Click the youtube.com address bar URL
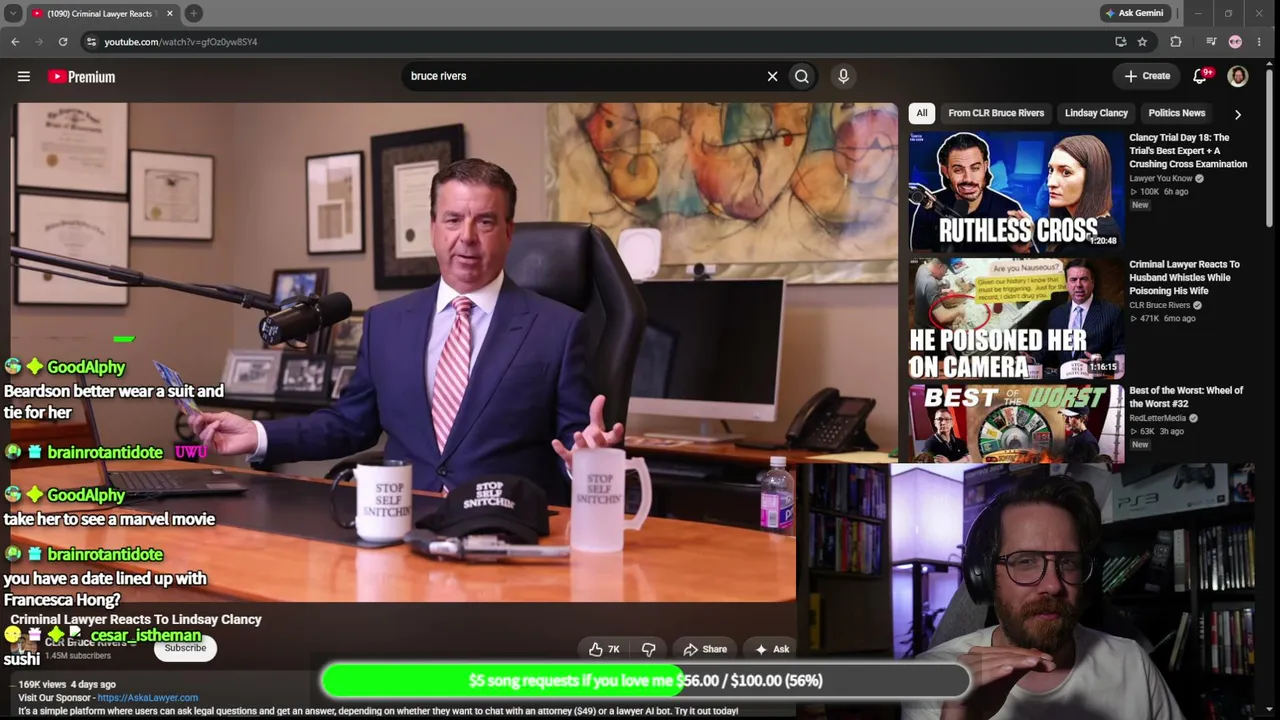This screenshot has width=1280, height=720. pos(181,42)
